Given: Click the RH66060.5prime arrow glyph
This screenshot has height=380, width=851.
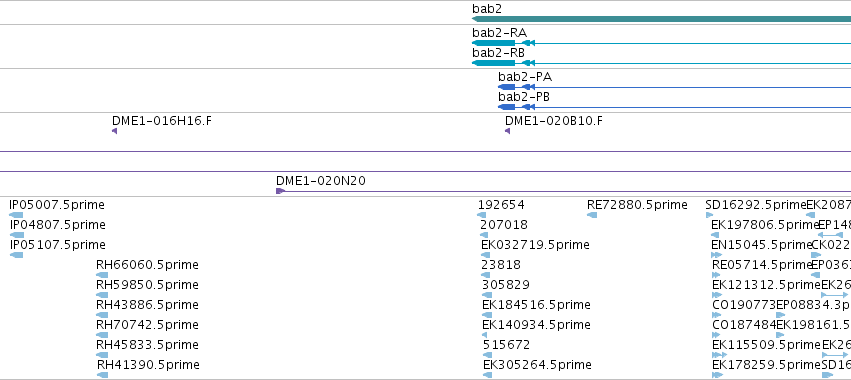Looking at the screenshot, I should 101,275.
